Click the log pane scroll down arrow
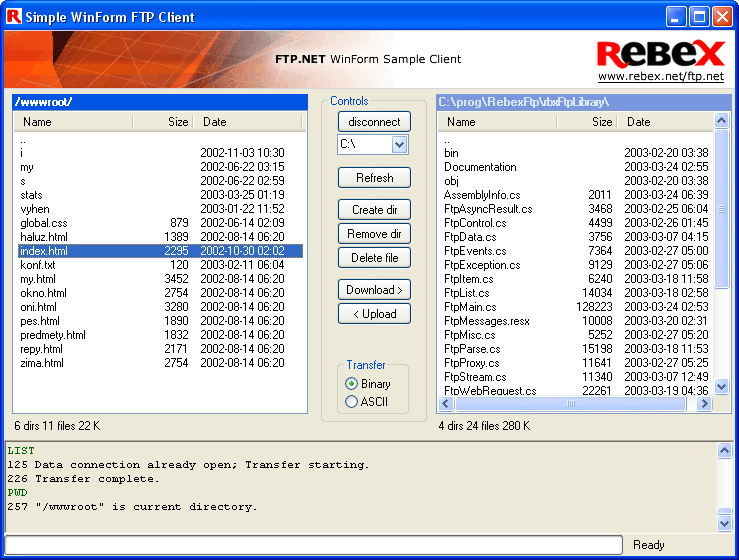The image size is (739, 560). pos(724,523)
